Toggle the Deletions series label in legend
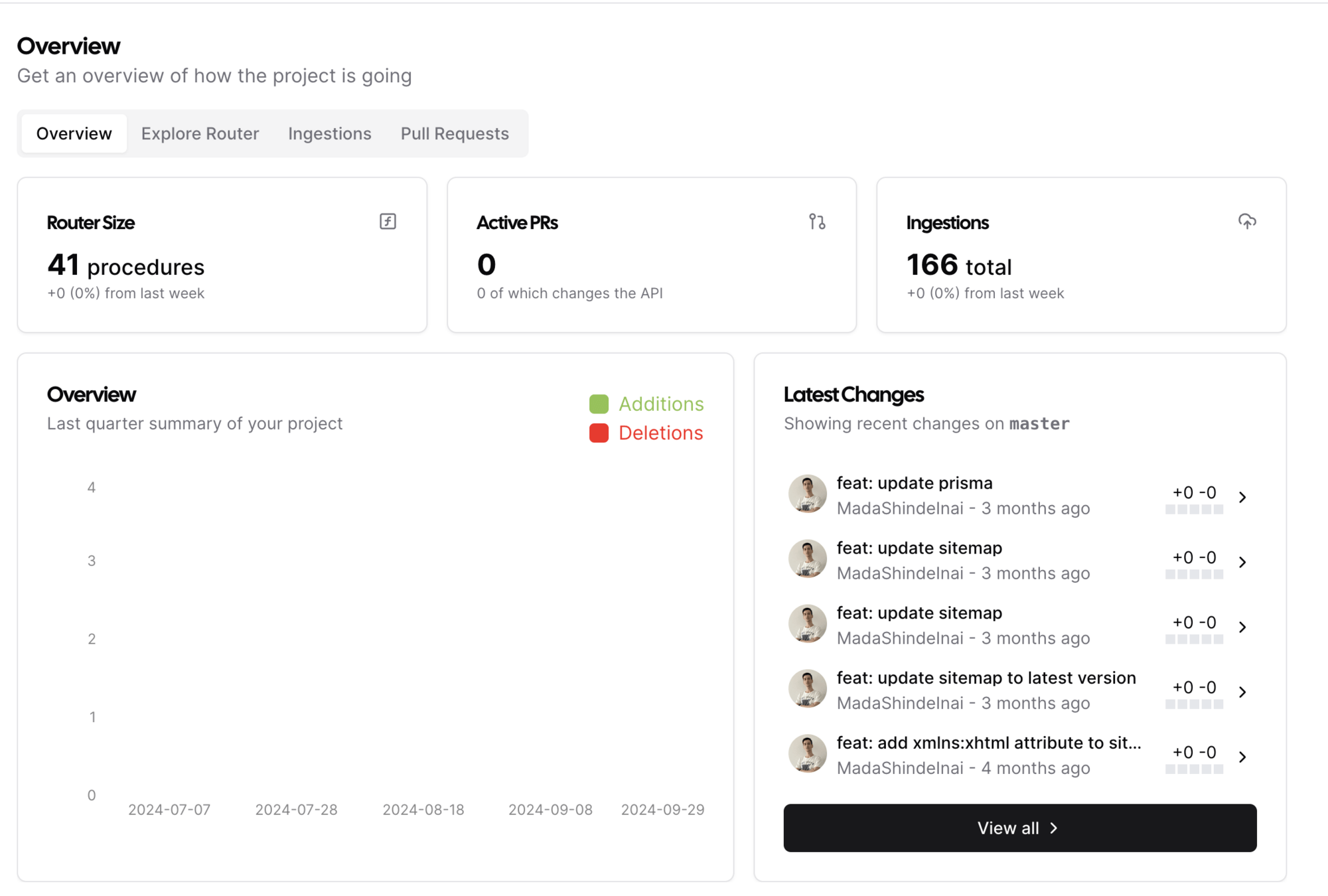Viewport: 1328px width, 896px height. 660,433
